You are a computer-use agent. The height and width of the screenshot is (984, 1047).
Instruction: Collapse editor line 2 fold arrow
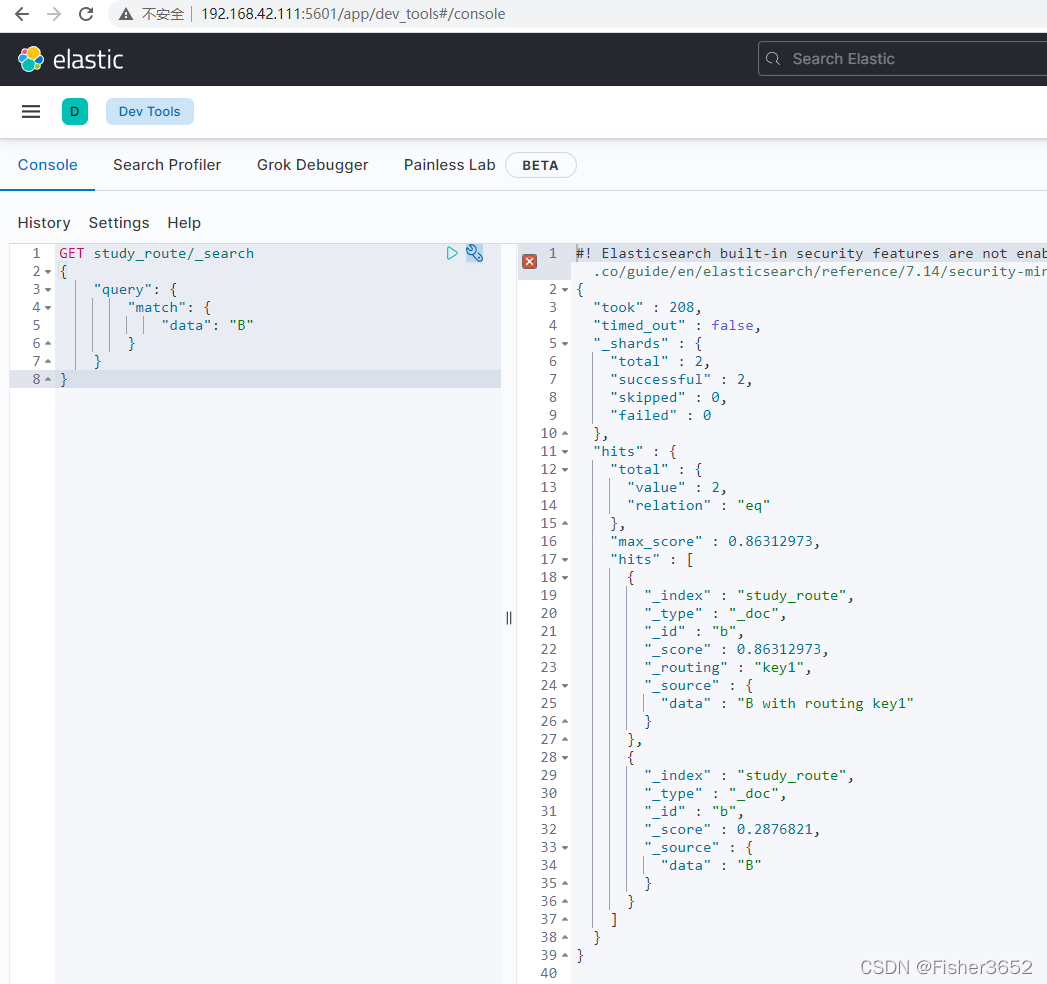pyautogui.click(x=48, y=272)
